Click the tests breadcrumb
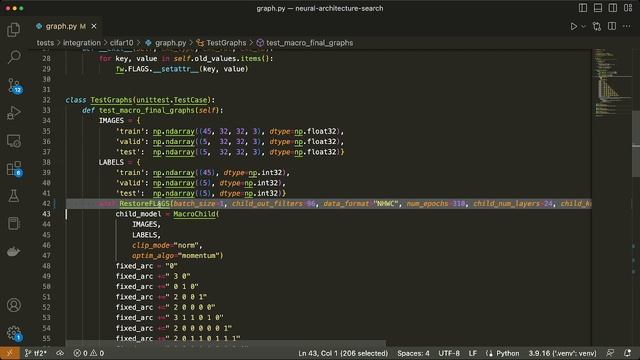The height and width of the screenshot is (360, 640). [45, 43]
